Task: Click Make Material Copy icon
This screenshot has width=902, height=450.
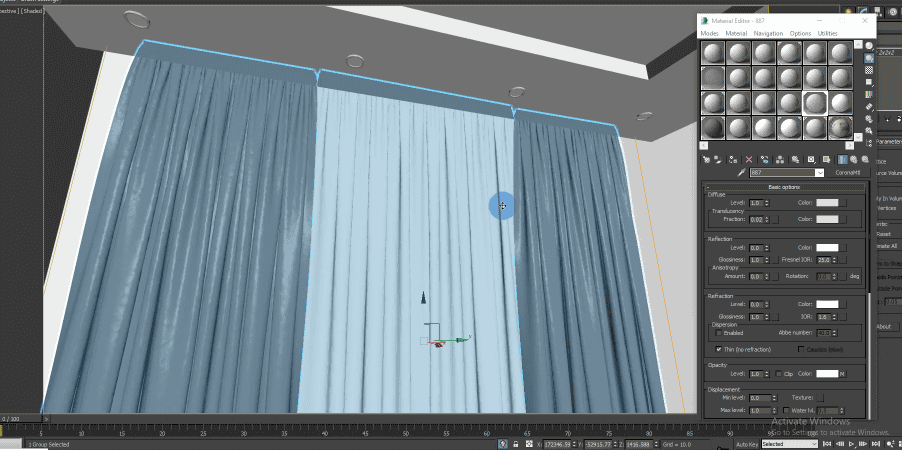Action: point(765,159)
